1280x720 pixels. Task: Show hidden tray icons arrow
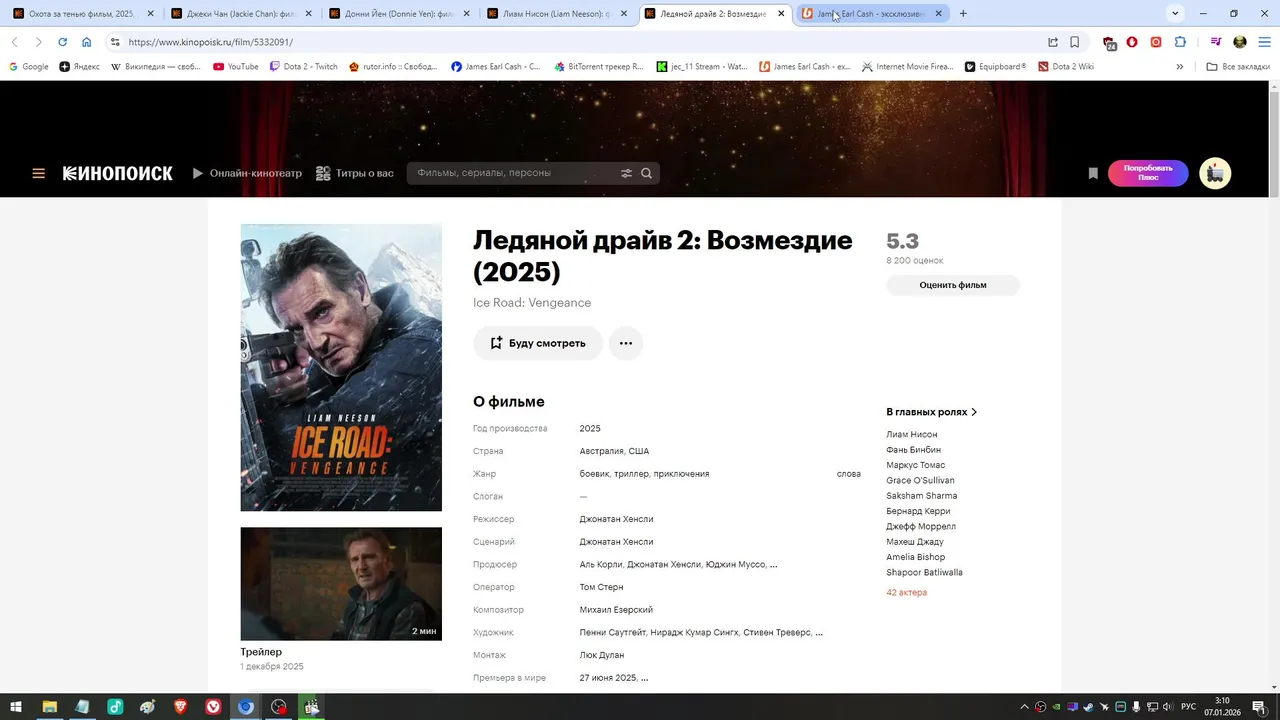[1024, 707]
